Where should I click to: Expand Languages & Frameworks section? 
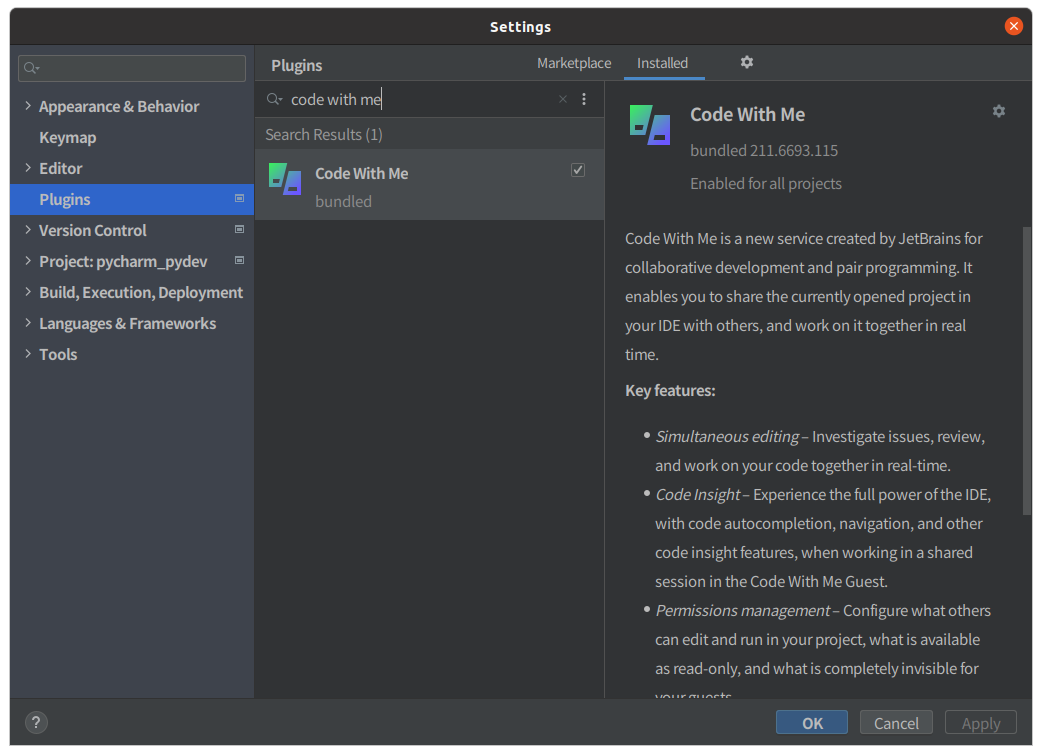coord(28,322)
